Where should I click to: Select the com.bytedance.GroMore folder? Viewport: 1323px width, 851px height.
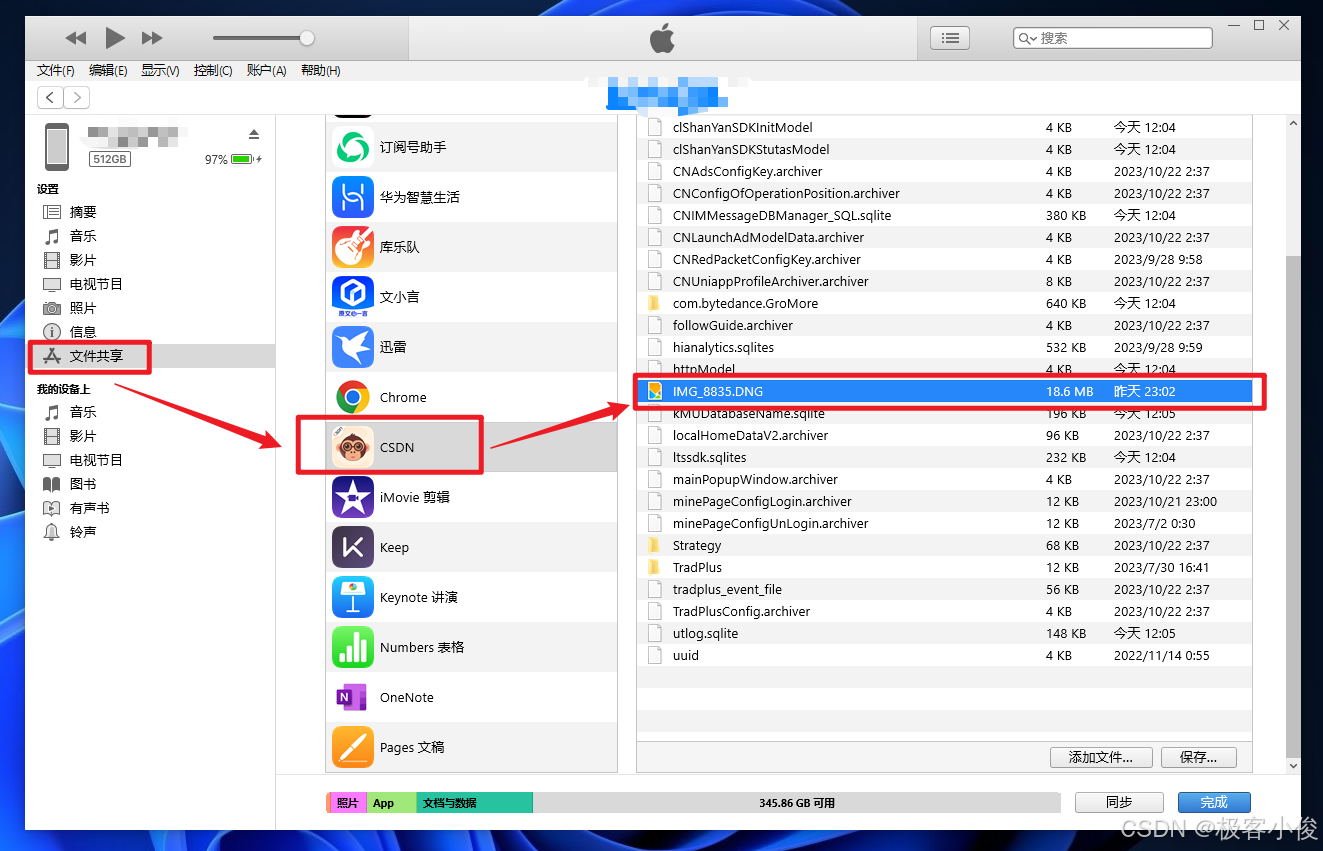(944, 303)
